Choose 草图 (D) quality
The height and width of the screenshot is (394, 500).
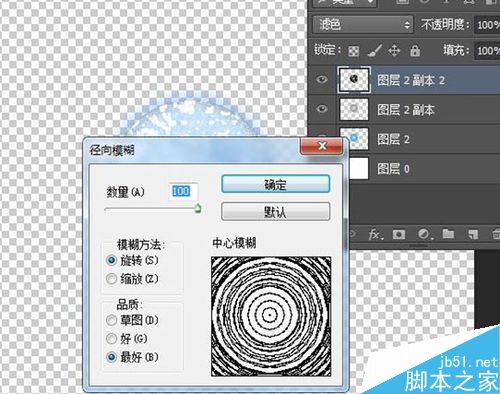(x=112, y=321)
